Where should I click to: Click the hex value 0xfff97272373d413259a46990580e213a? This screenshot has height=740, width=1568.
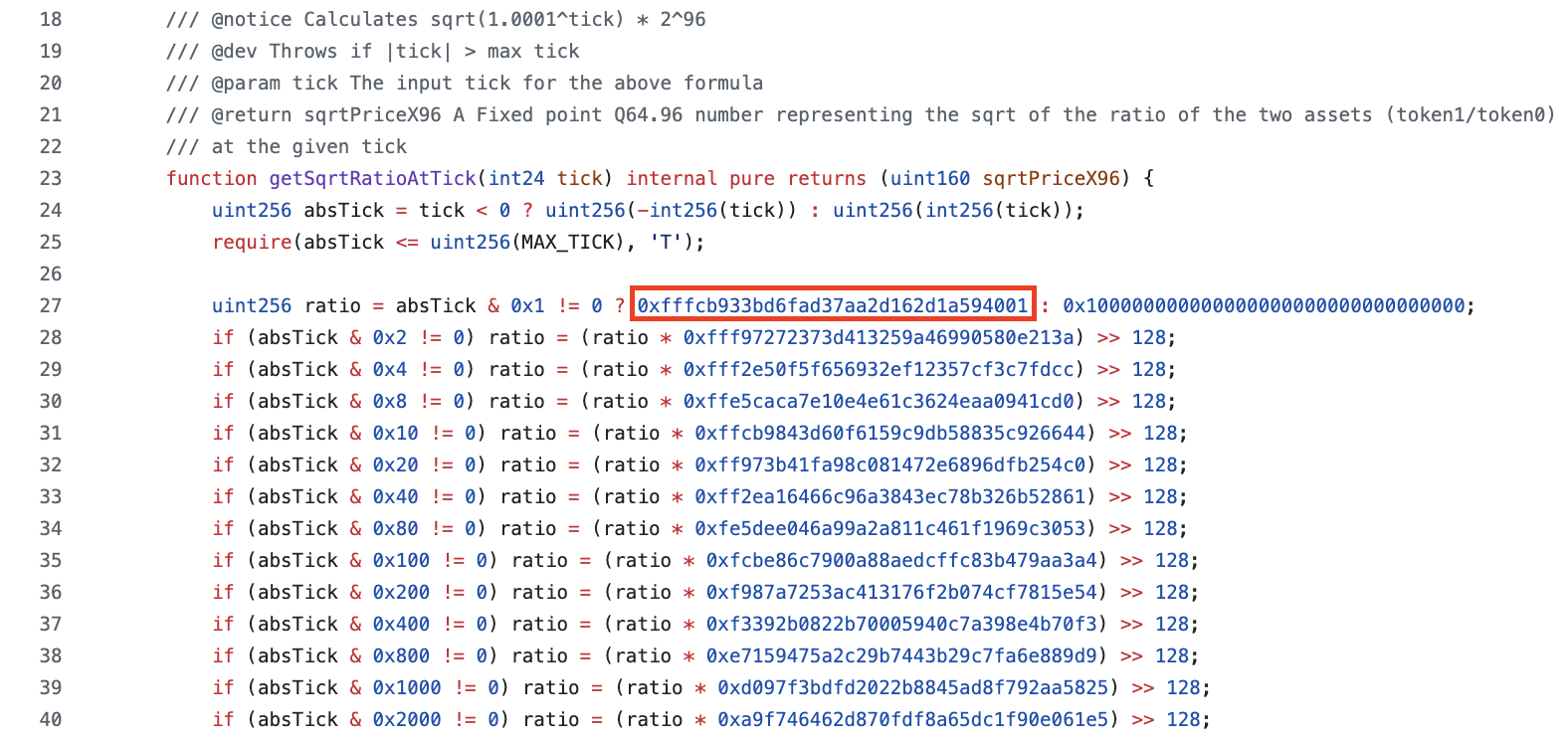(x=879, y=337)
